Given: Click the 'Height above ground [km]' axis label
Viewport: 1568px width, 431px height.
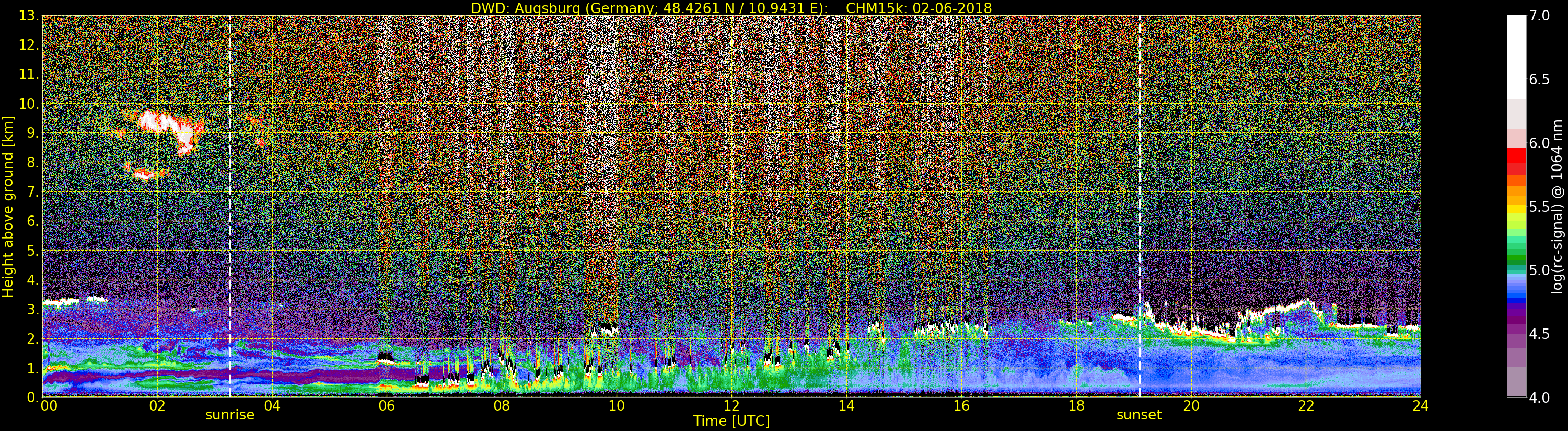Looking at the screenshot, I should (x=8, y=207).
